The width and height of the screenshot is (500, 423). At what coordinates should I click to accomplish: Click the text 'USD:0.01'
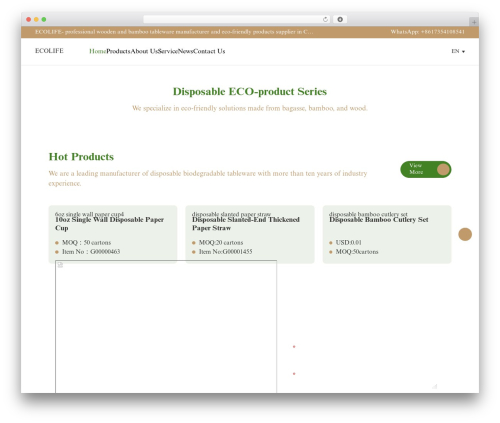pos(349,242)
